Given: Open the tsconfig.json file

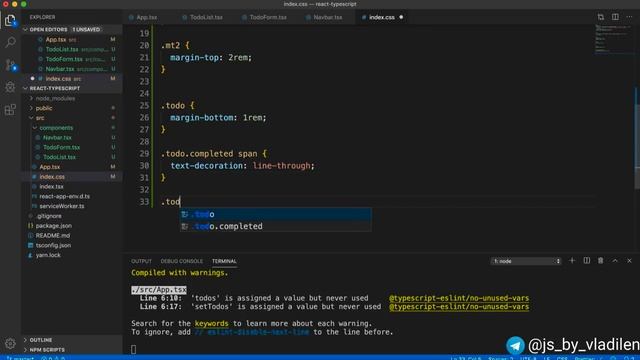Looking at the screenshot, I should [x=71, y=245].
